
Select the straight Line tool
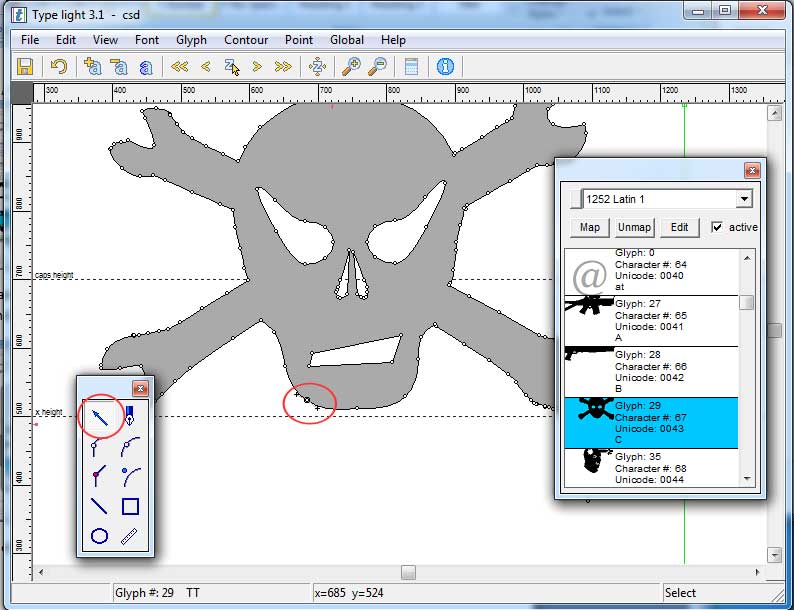[x=100, y=506]
